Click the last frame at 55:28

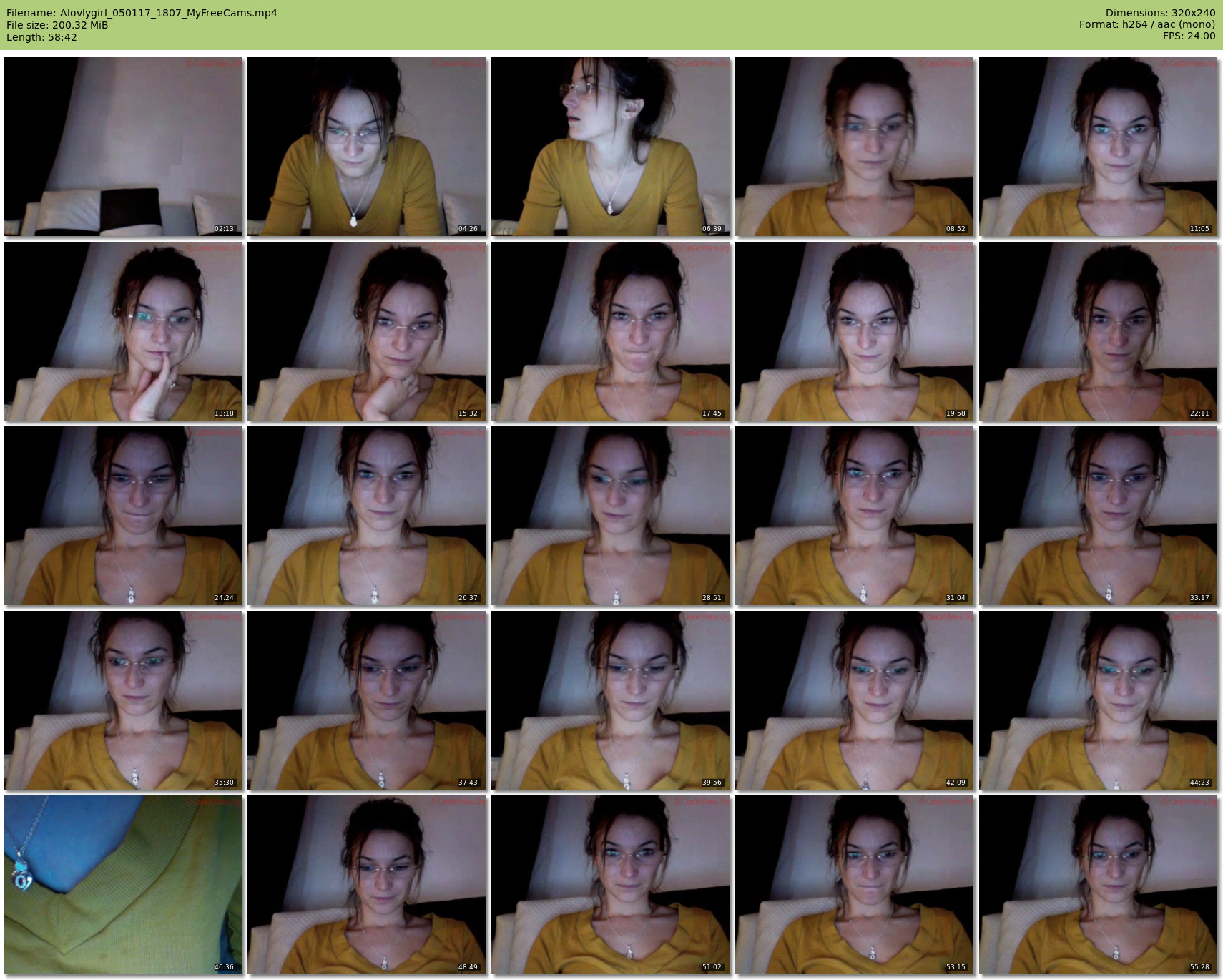[1099, 885]
